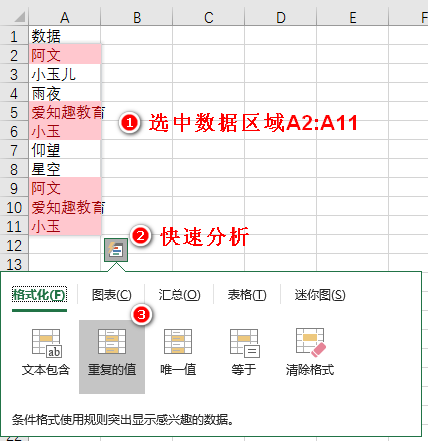The width and height of the screenshot is (428, 441).
Task: Select column E header
Action: point(353,17)
